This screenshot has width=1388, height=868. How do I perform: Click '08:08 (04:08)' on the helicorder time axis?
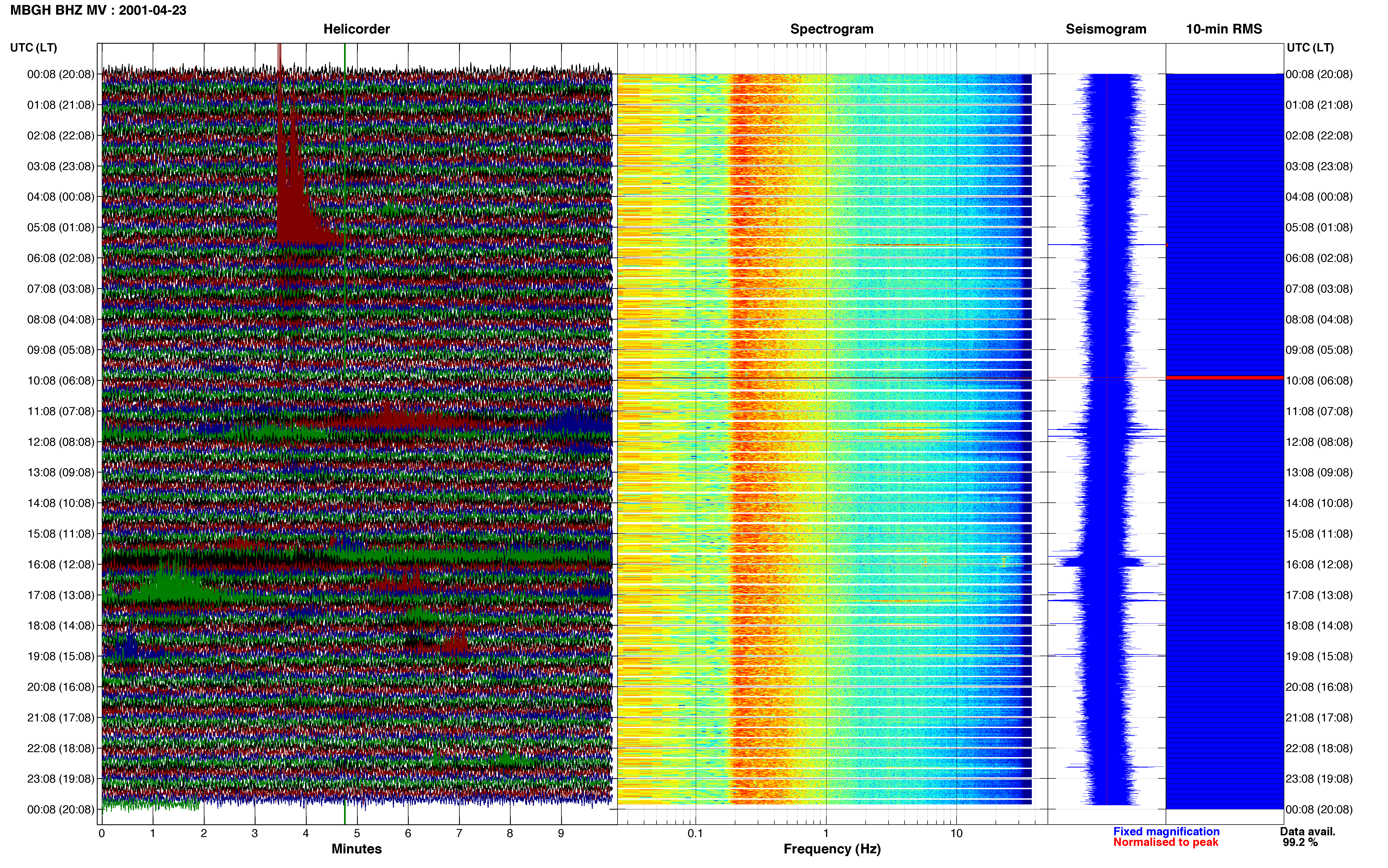(x=61, y=319)
